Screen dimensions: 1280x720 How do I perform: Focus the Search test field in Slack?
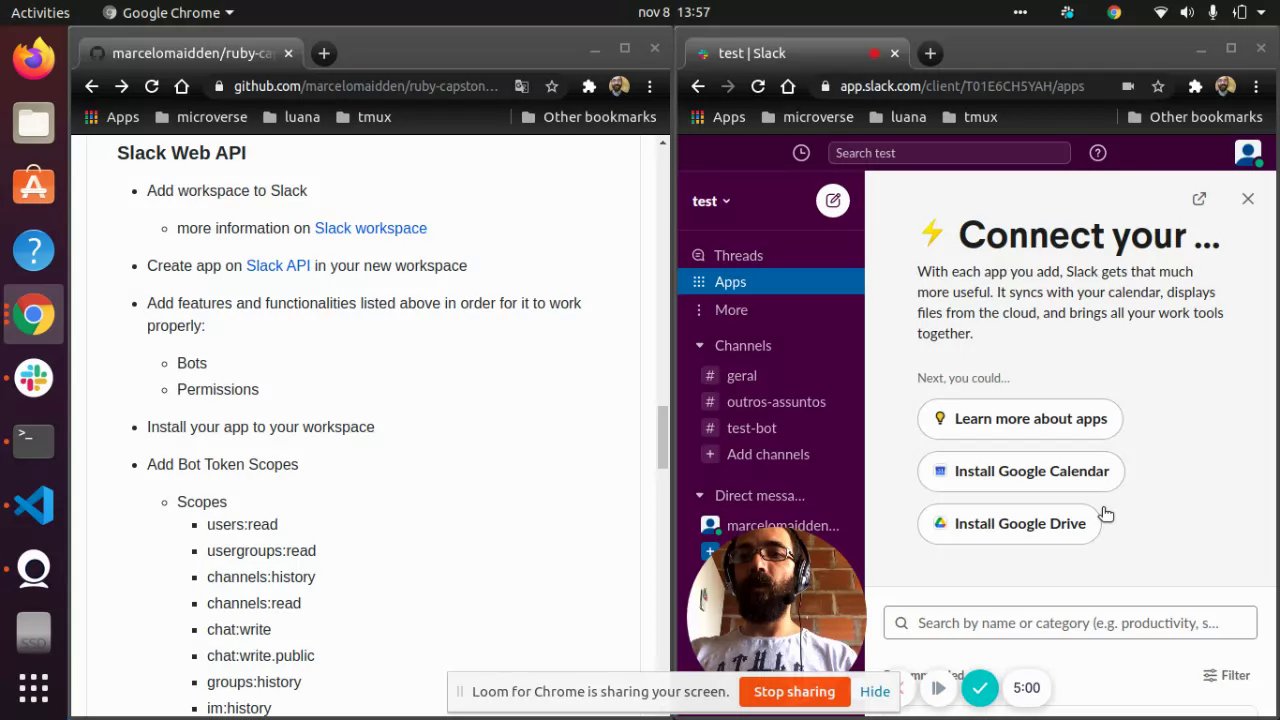(x=949, y=153)
